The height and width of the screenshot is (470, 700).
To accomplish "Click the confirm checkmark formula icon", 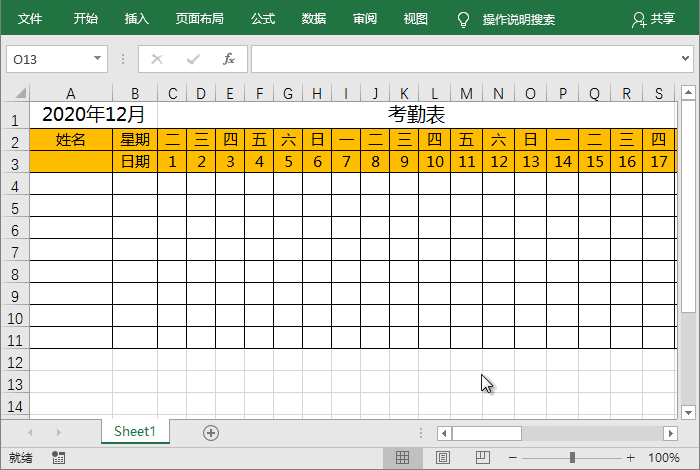I will (193, 59).
